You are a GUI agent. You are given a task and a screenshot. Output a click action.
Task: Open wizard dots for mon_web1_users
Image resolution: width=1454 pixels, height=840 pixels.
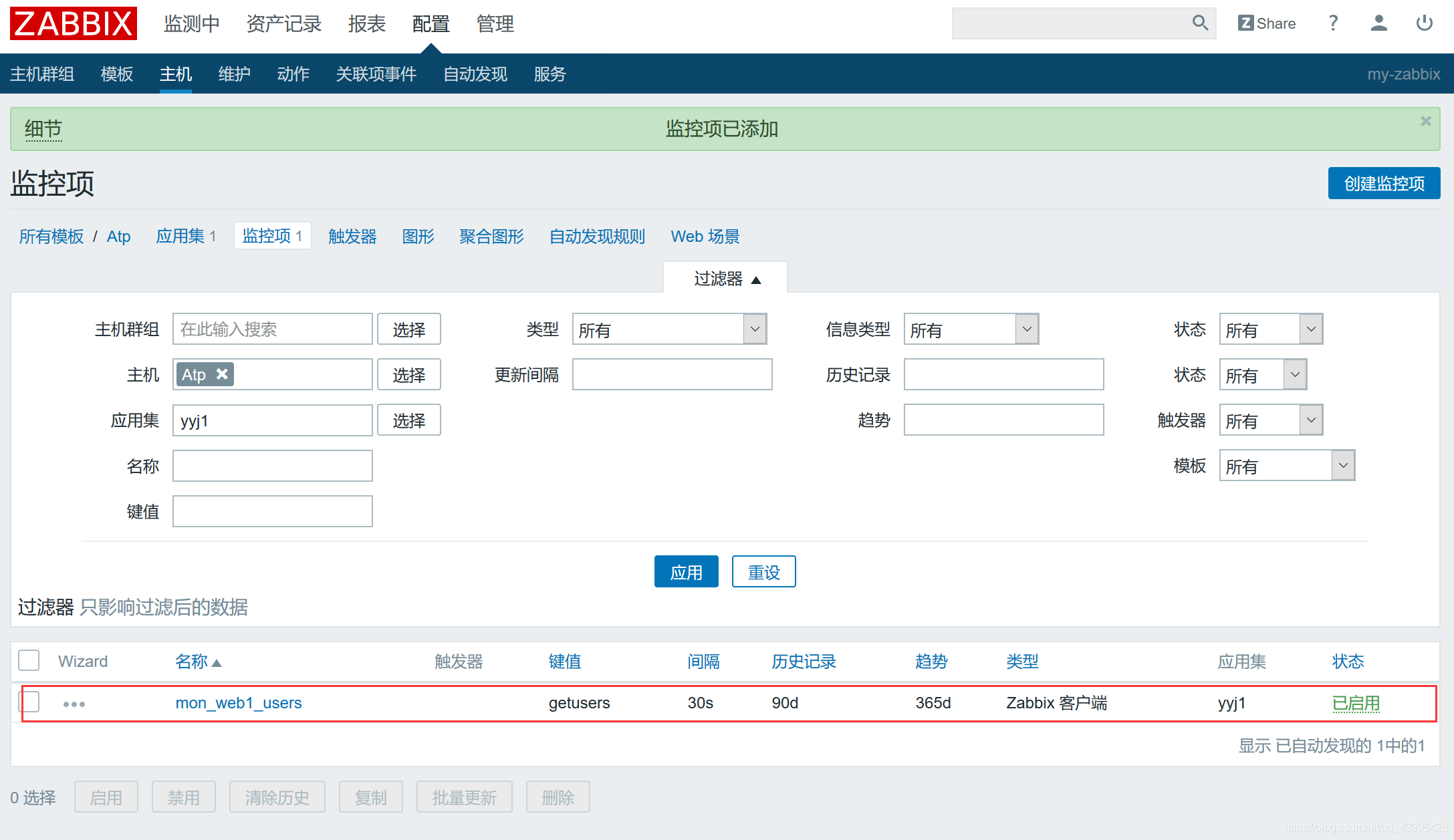click(x=74, y=704)
